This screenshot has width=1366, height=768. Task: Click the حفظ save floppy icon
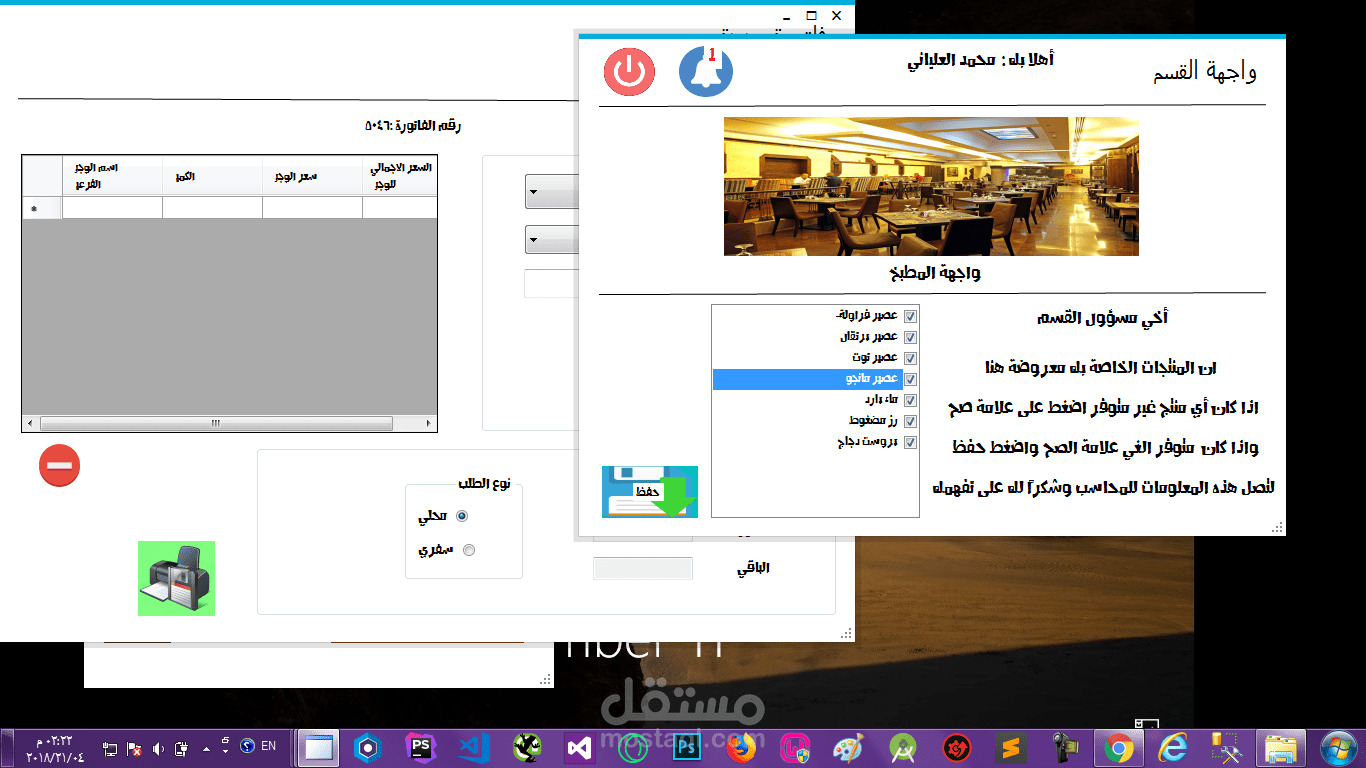click(x=650, y=492)
